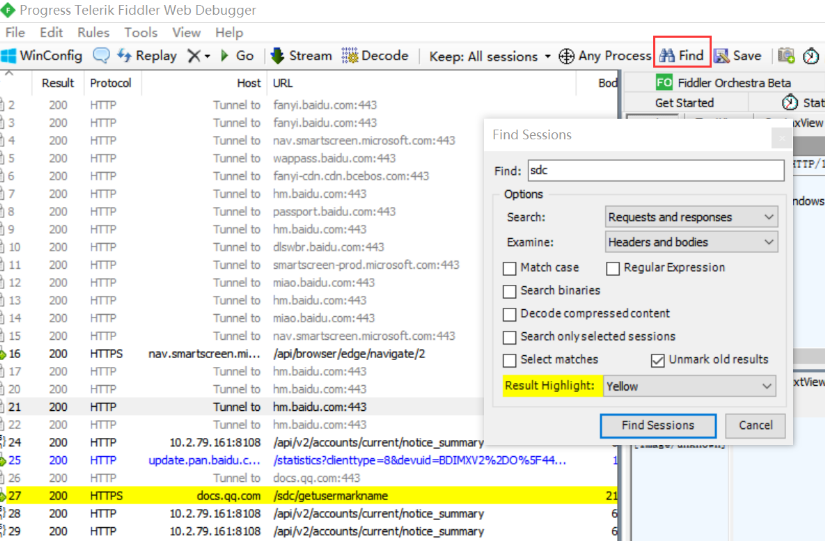Sort by the Protocol column header
The width and height of the screenshot is (825, 554).
[x=110, y=83]
